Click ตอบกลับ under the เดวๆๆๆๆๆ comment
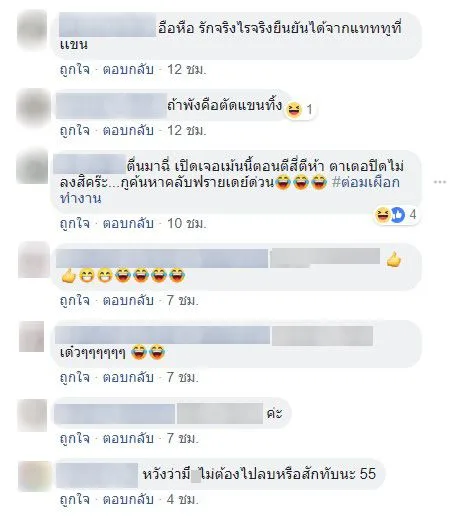The width and height of the screenshot is (459, 519). (x=128, y=377)
